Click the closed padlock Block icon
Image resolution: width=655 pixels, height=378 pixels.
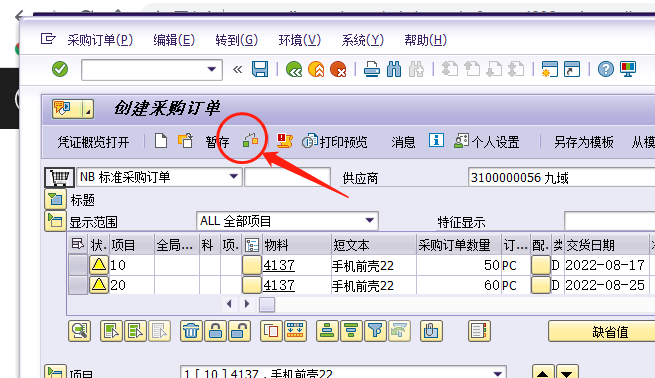point(216,331)
